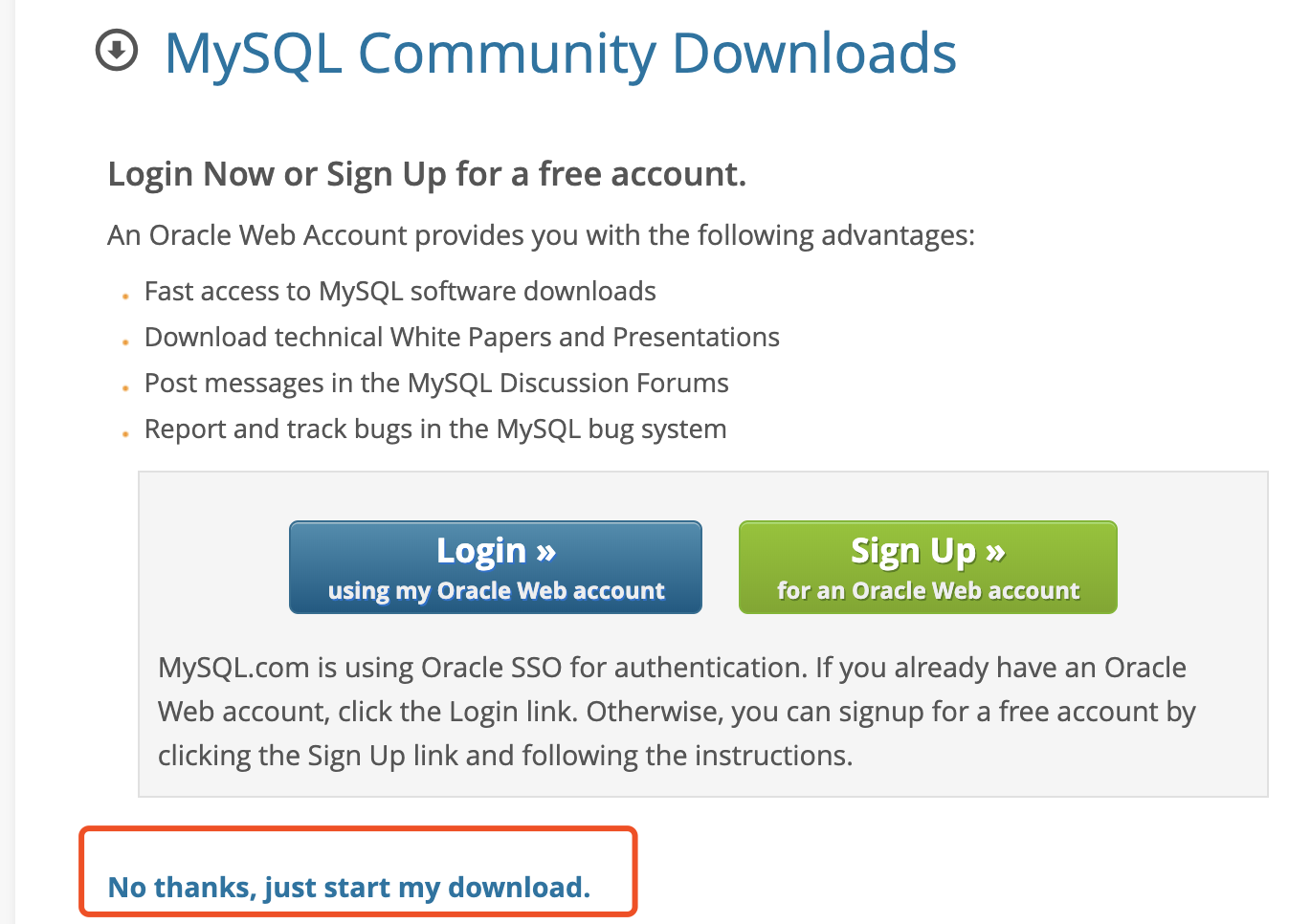1311x924 pixels.
Task: Click the 'Fast access to MySQL software downloads' text
Action: (x=400, y=291)
